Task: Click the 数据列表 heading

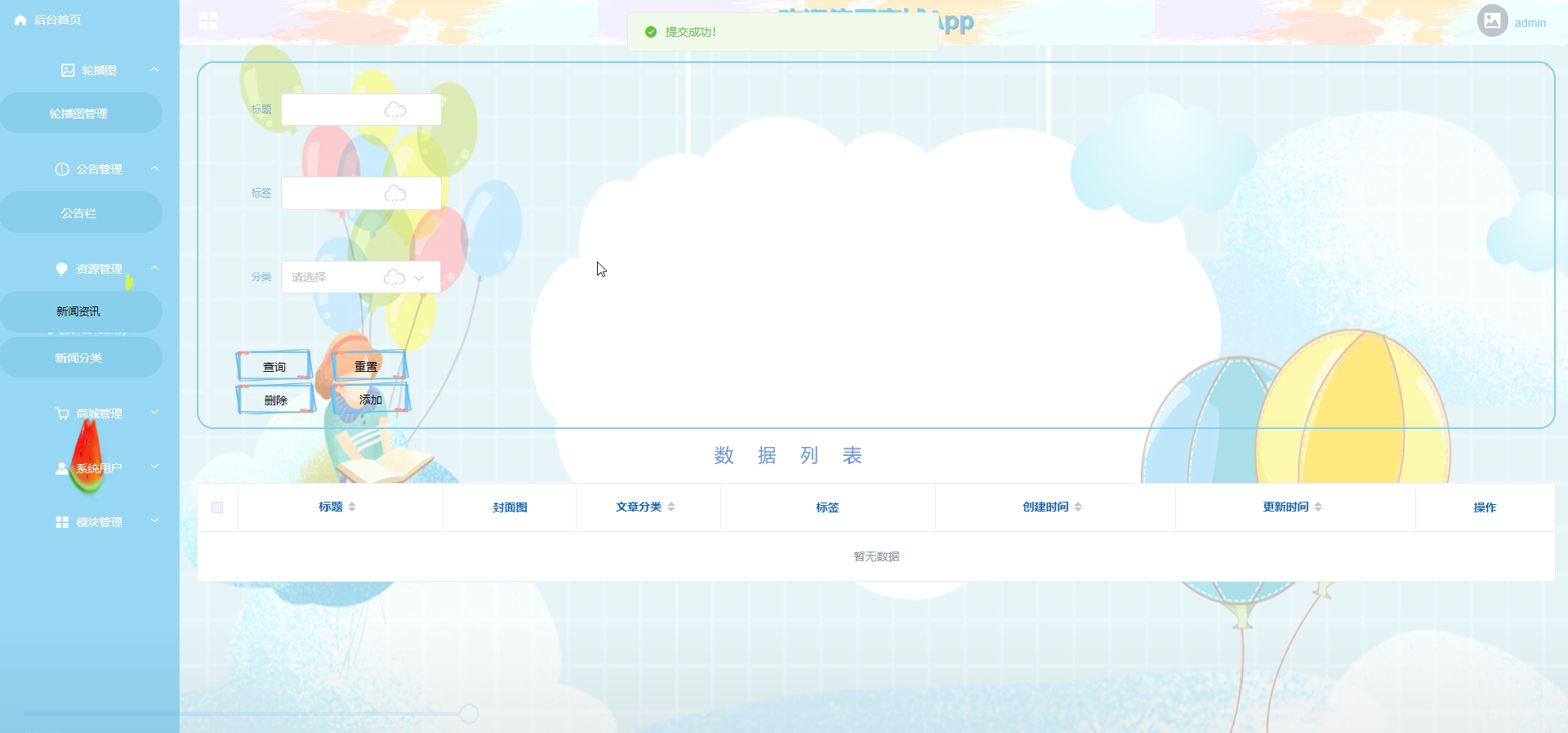Action: pyautogui.click(x=788, y=455)
